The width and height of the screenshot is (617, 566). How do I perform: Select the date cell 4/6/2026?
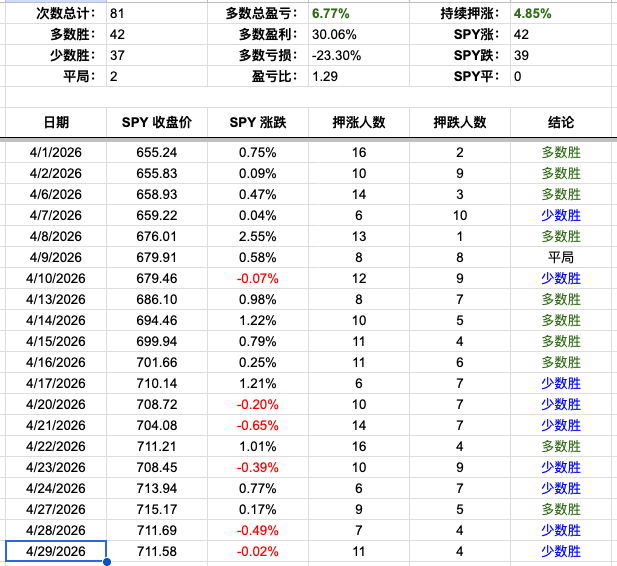pos(56,194)
